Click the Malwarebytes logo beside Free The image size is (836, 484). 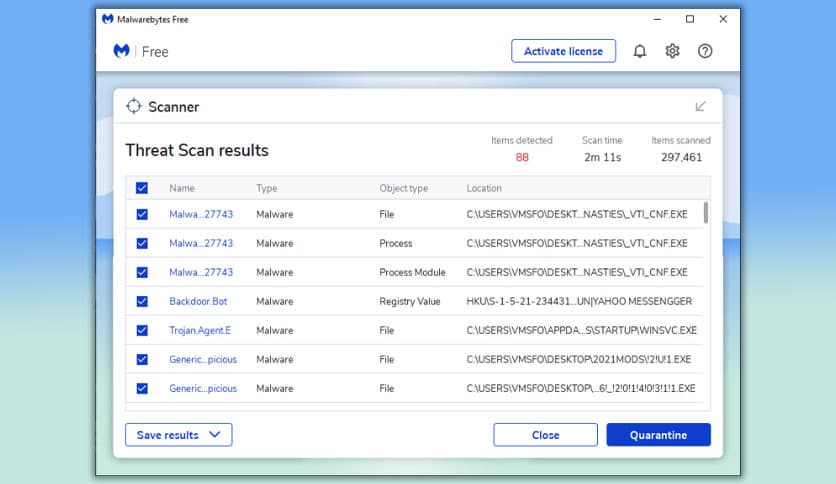point(122,51)
